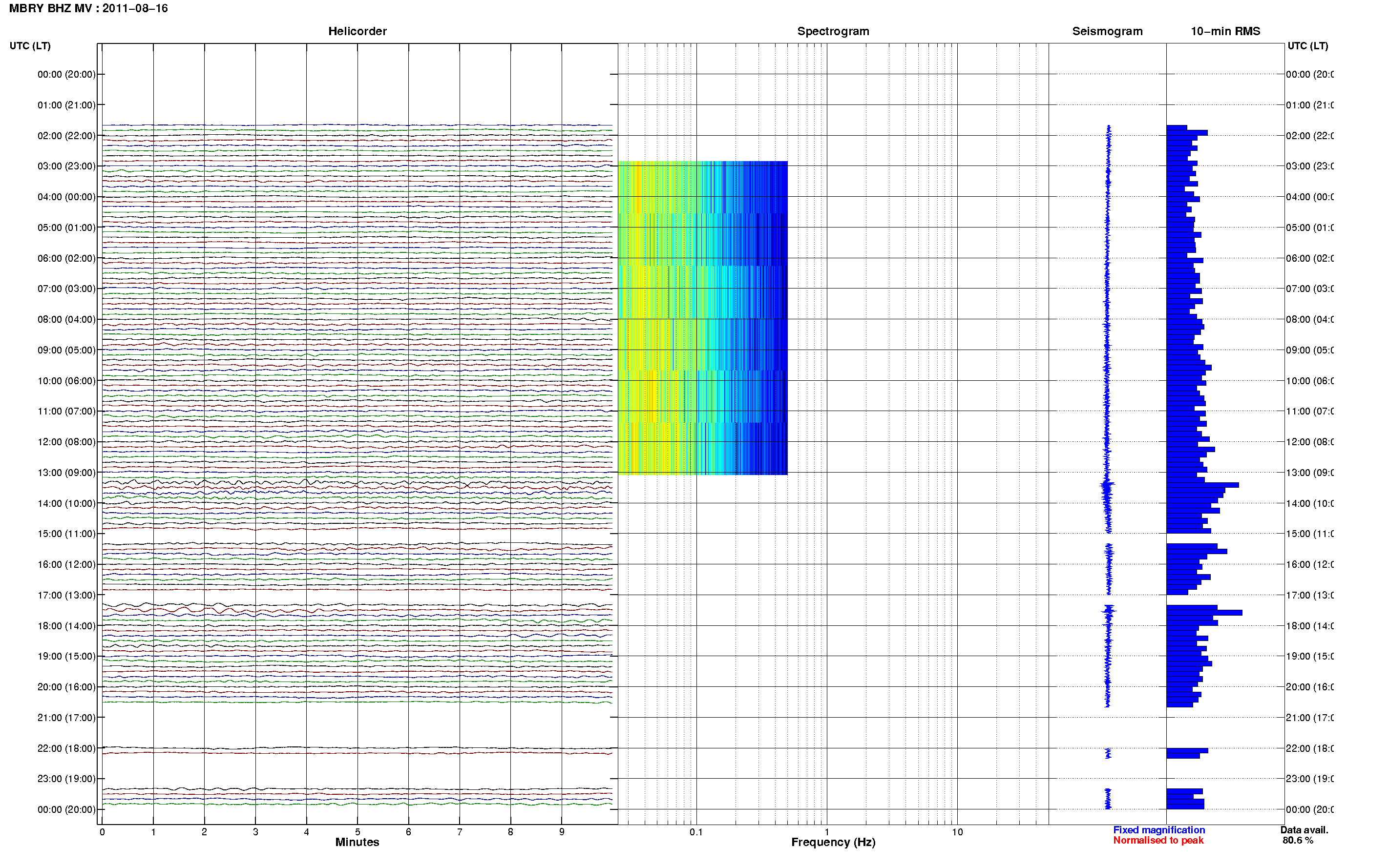Click the left time label '08:00 (04:00)'
1389x868 pixels.
66,319
